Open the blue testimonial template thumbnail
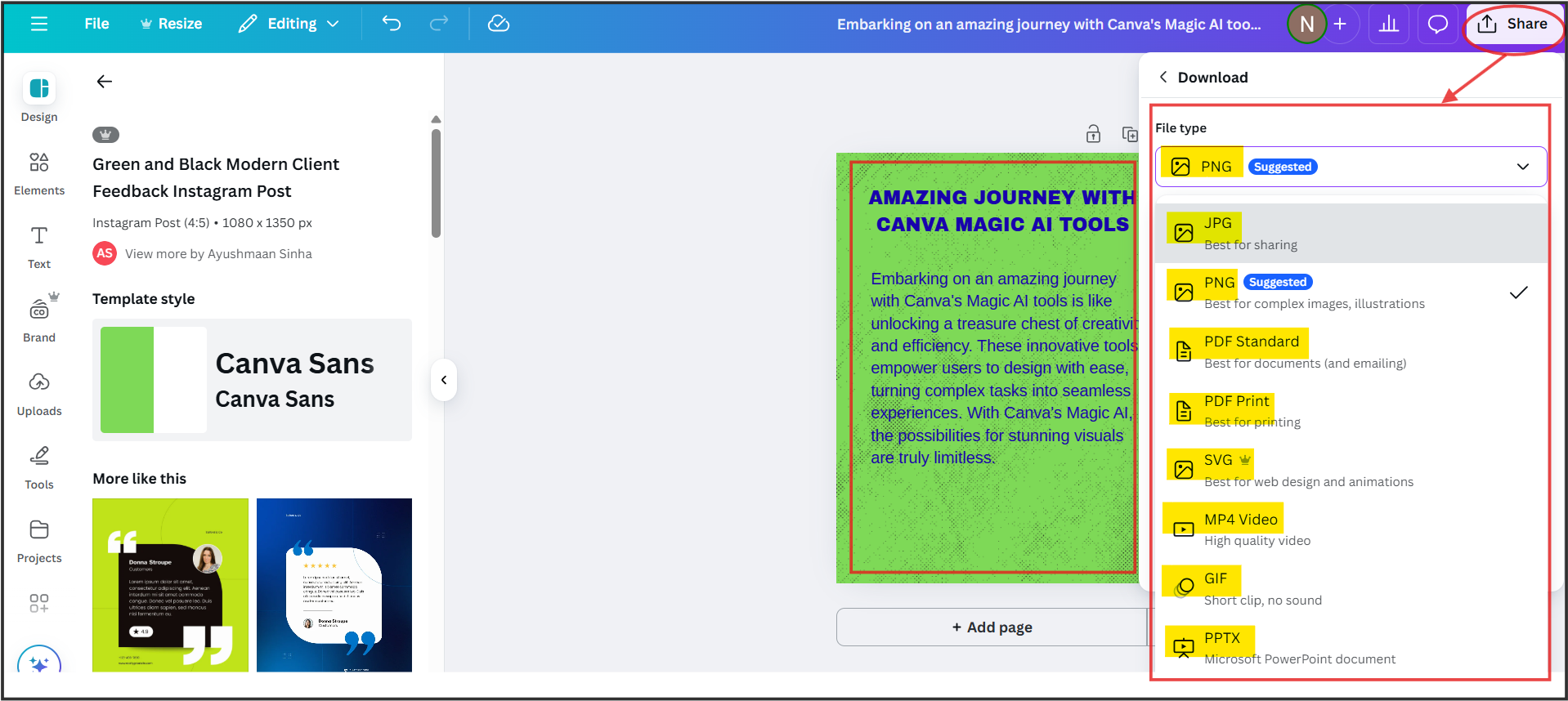This screenshot has height=701, width=1568. pyautogui.click(x=334, y=585)
